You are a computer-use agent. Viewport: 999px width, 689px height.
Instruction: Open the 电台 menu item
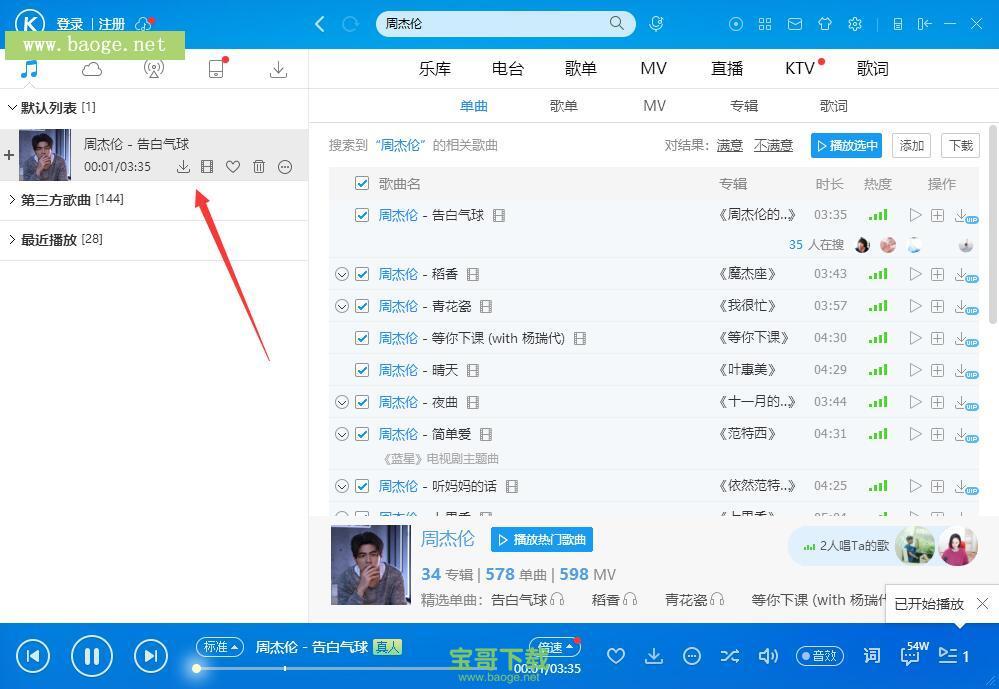pos(508,68)
